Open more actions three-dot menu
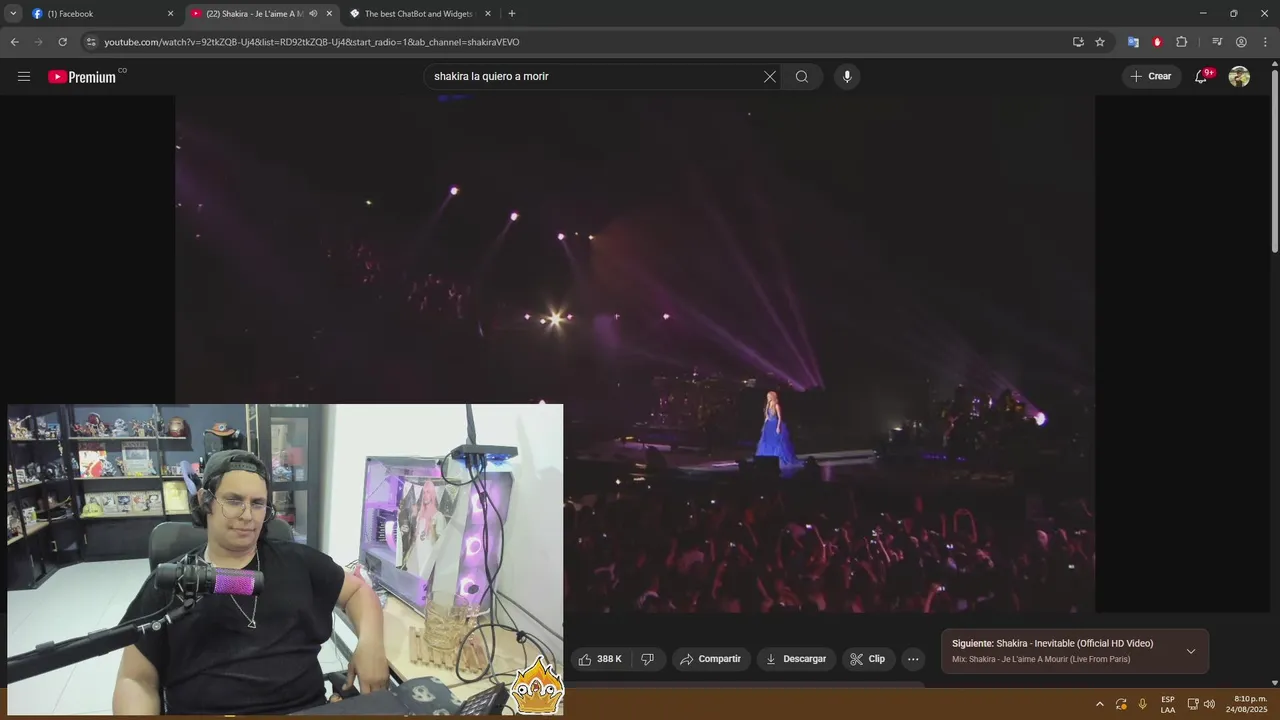This screenshot has width=1280, height=720. (913, 659)
